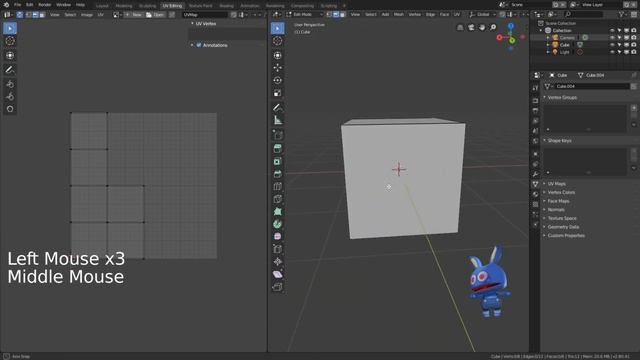Click the UVMap field in UV editor

coord(205,15)
